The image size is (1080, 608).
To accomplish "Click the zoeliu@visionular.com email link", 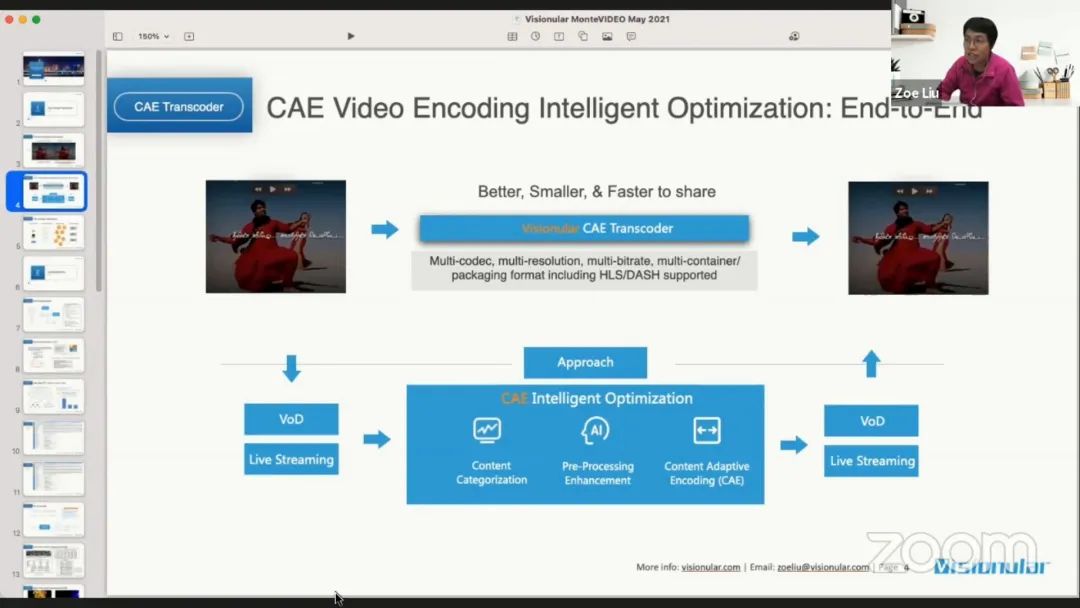I will (824, 567).
